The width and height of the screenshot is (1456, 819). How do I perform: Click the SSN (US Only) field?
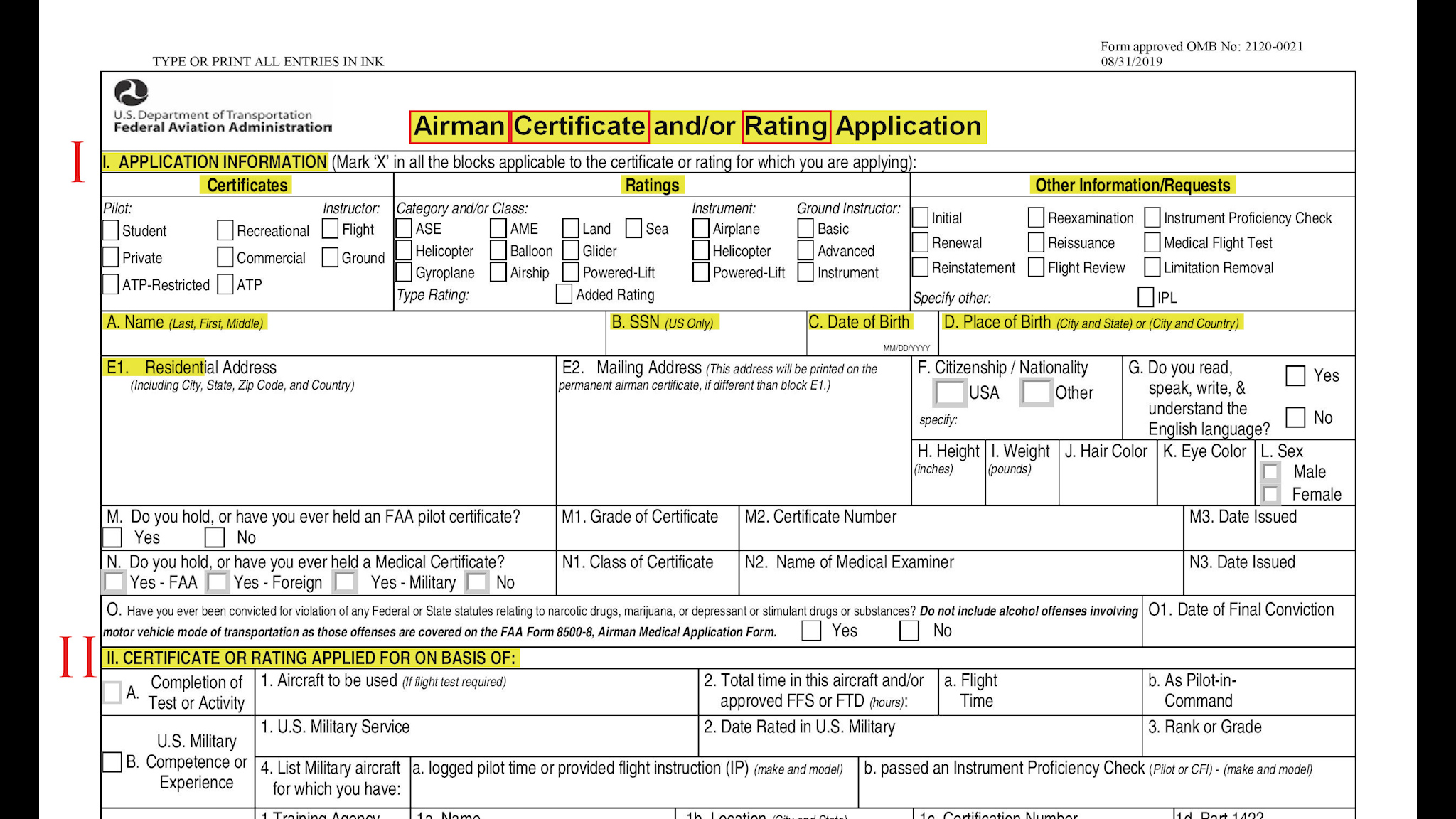pyautogui.click(x=706, y=333)
